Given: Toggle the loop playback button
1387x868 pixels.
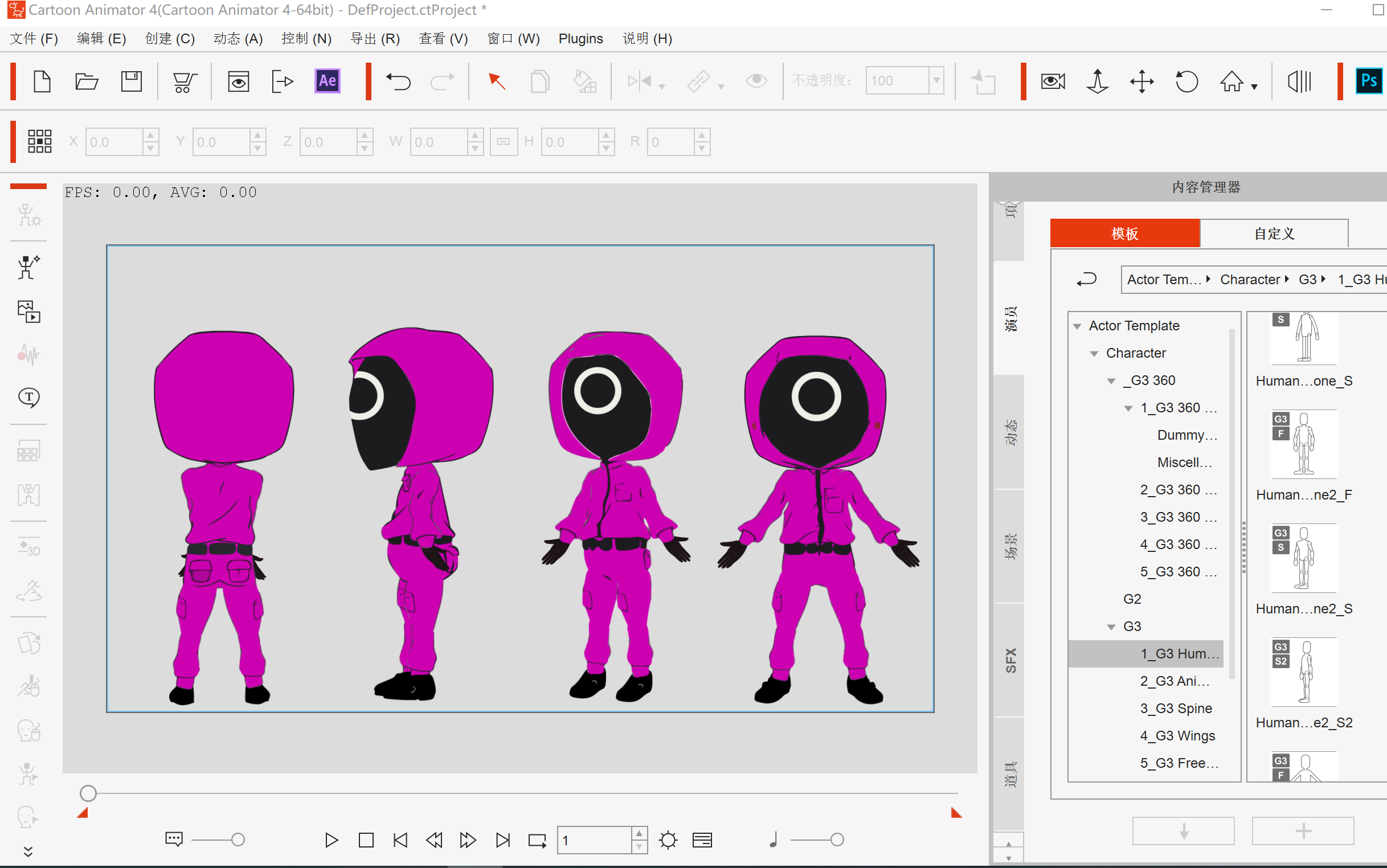Looking at the screenshot, I should click(x=537, y=841).
